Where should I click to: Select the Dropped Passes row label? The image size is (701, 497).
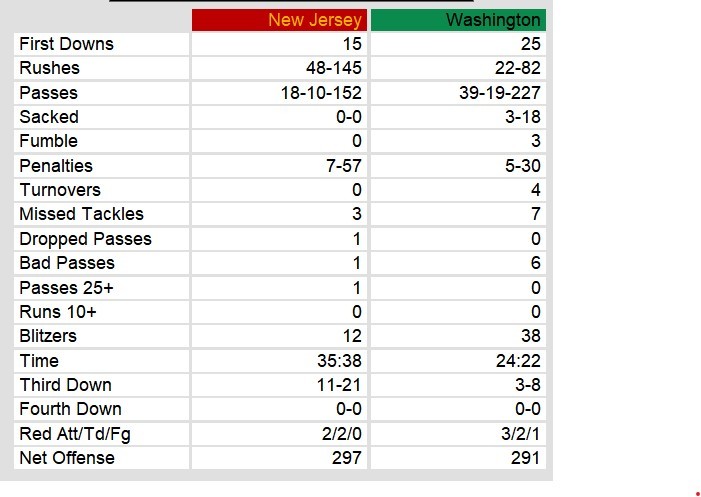tap(86, 239)
